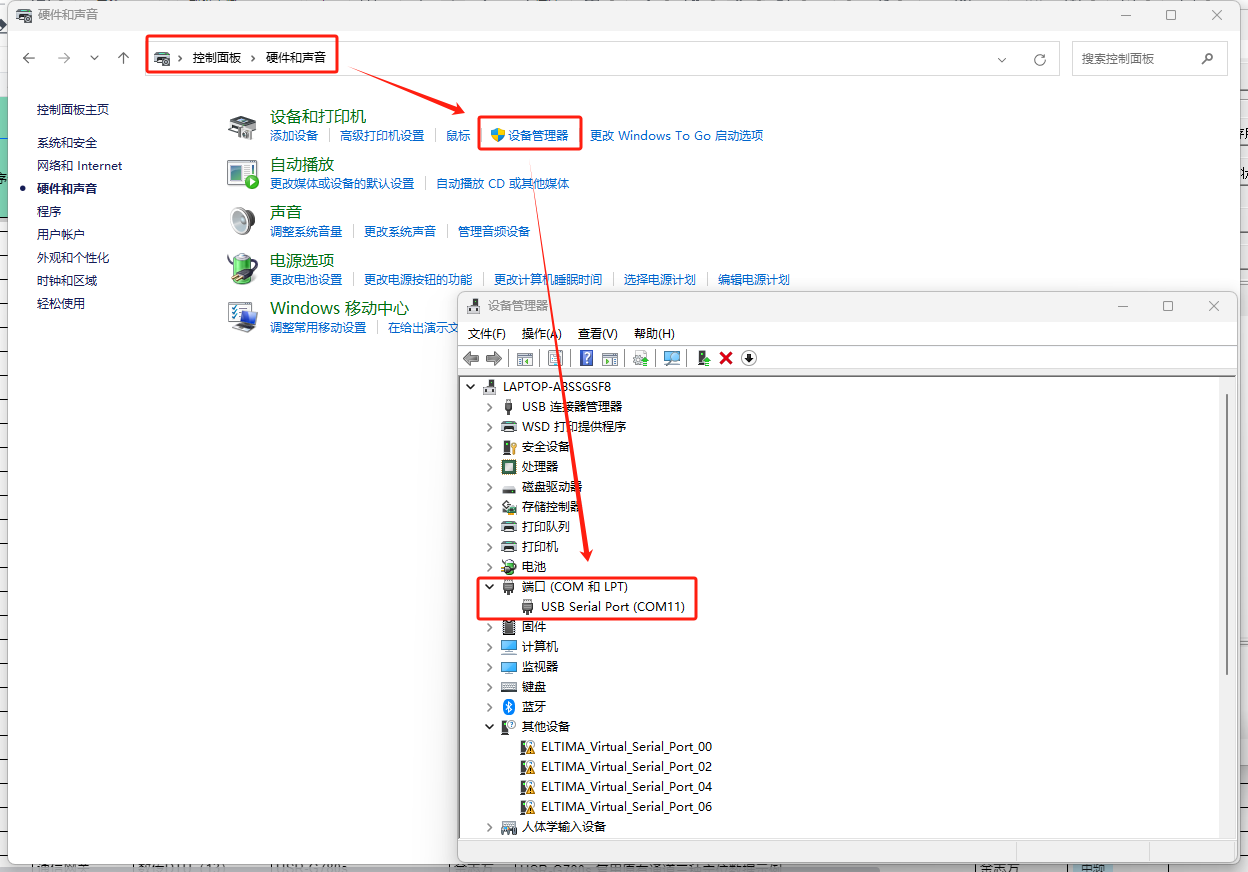Click 控制面板 in the address breadcrumb
Screen dimensions: 1248x872
217,58
